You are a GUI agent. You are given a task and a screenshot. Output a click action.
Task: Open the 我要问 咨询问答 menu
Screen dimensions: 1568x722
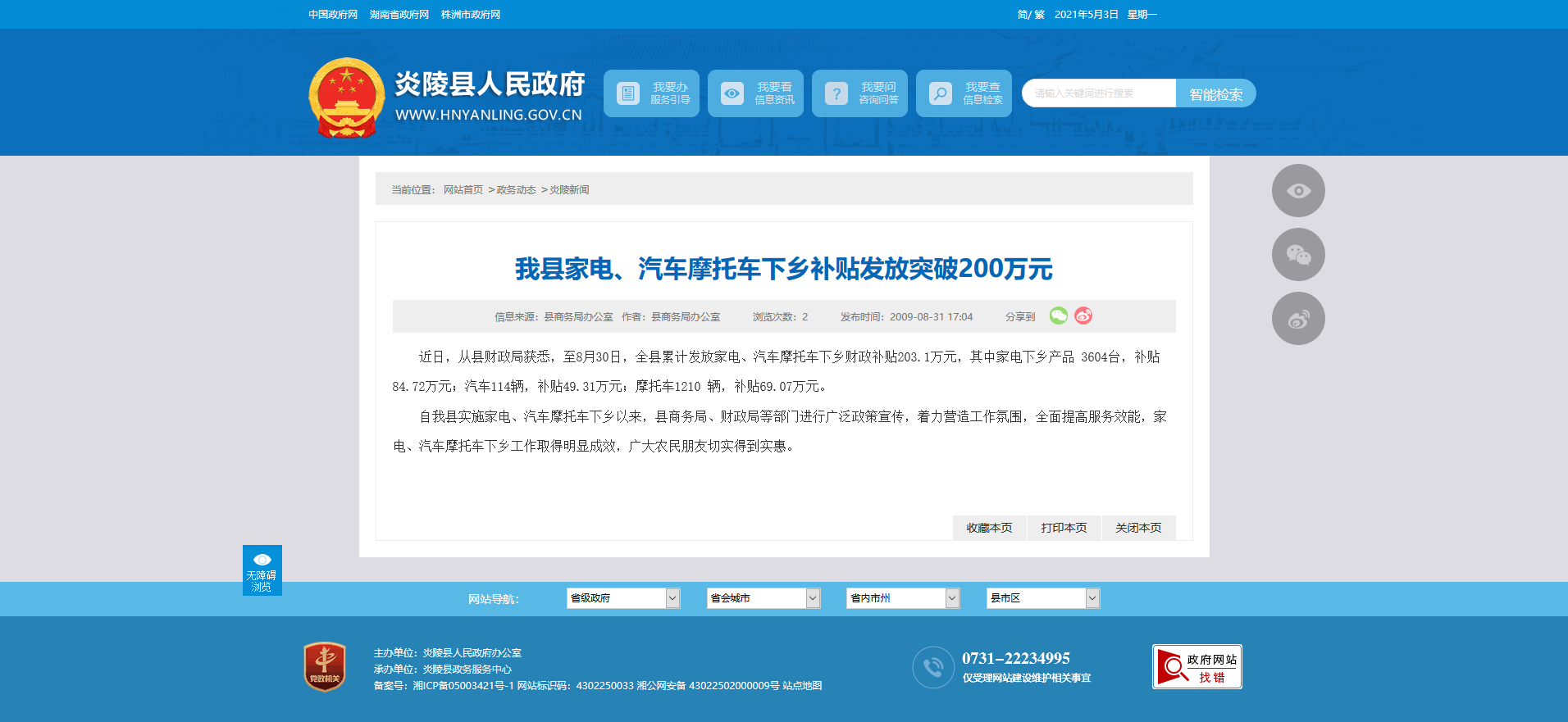[x=859, y=93]
